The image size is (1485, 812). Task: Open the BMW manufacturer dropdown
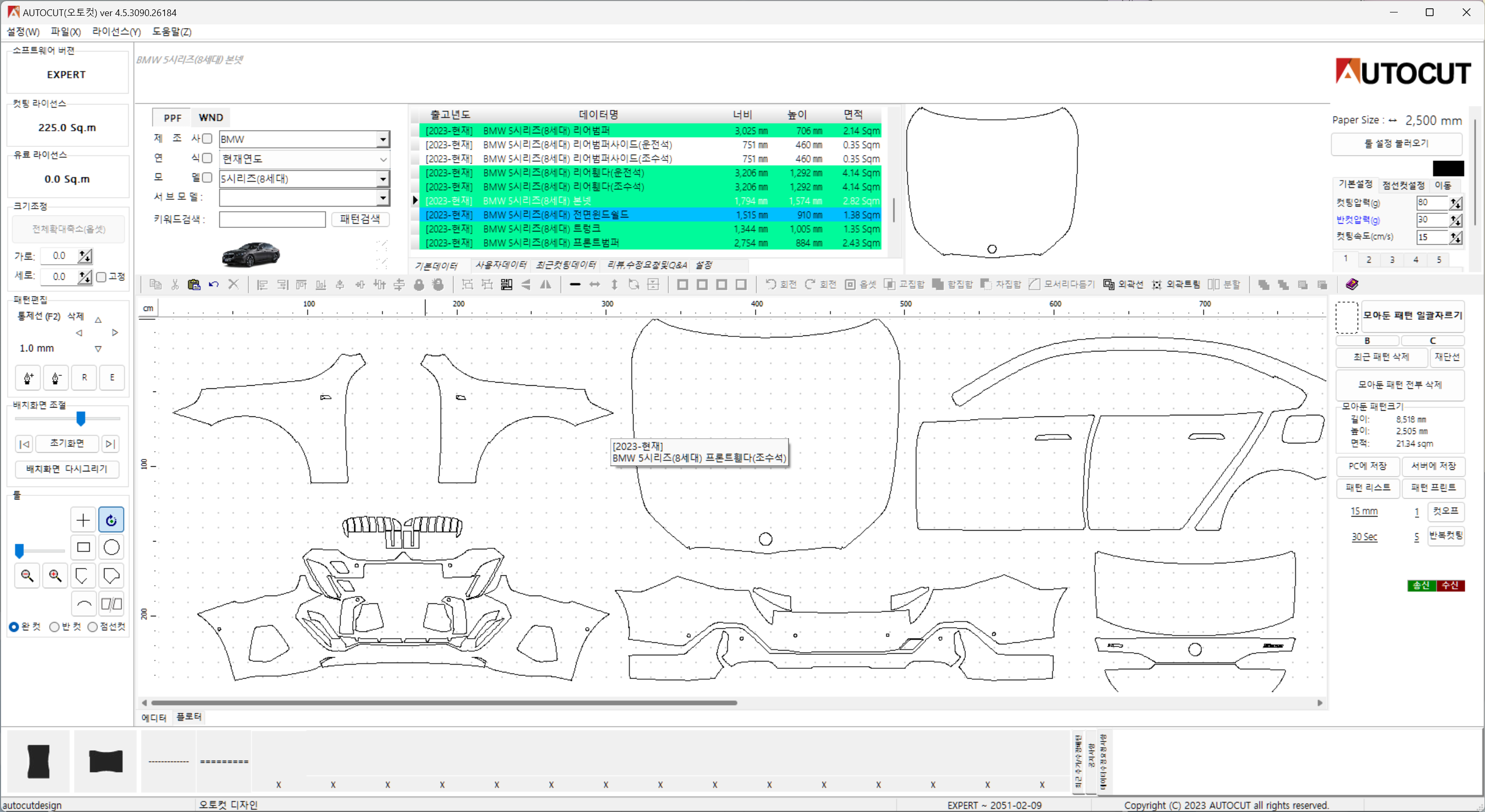click(x=383, y=139)
